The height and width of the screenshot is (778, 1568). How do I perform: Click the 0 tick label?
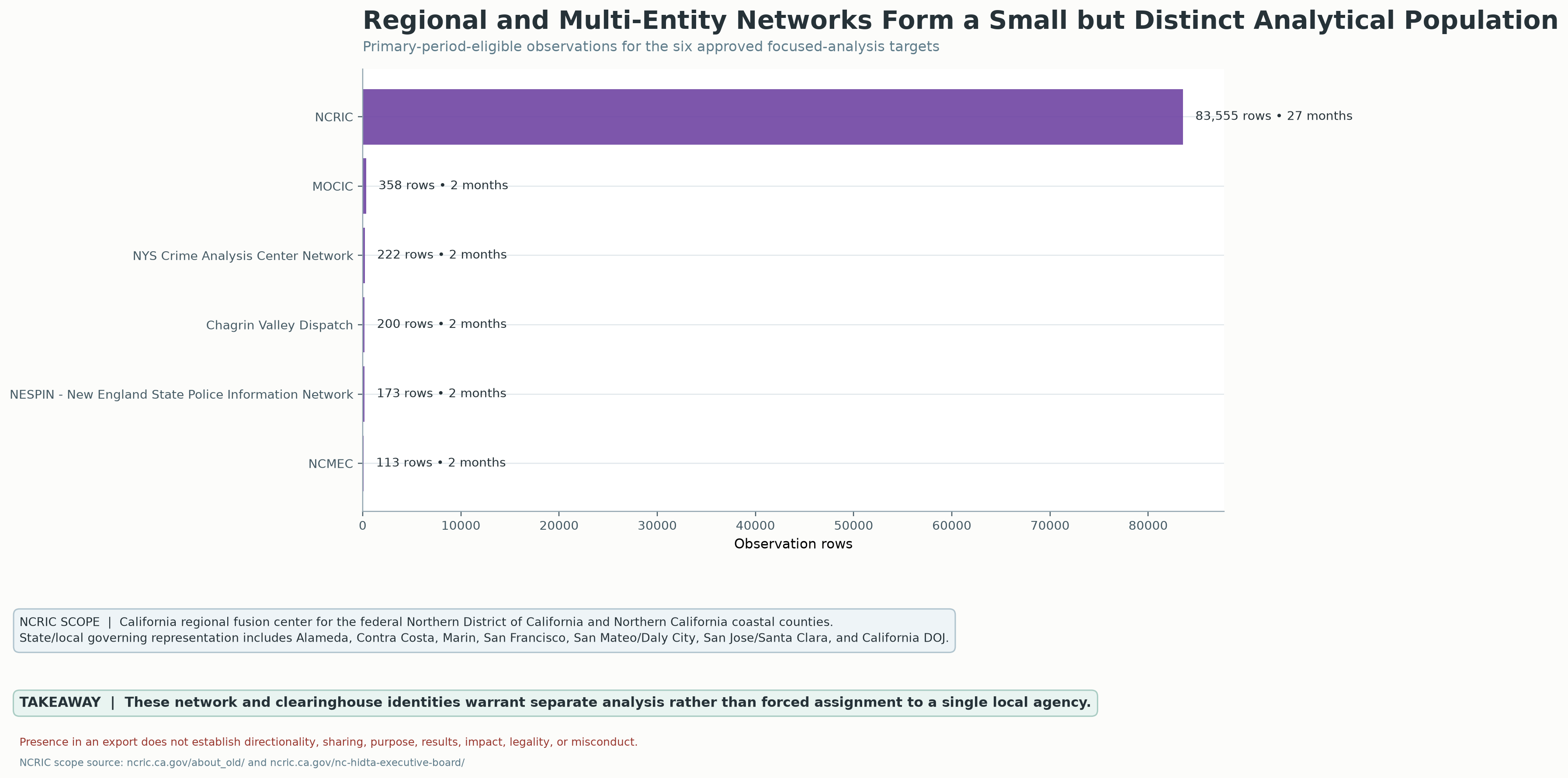click(x=363, y=527)
